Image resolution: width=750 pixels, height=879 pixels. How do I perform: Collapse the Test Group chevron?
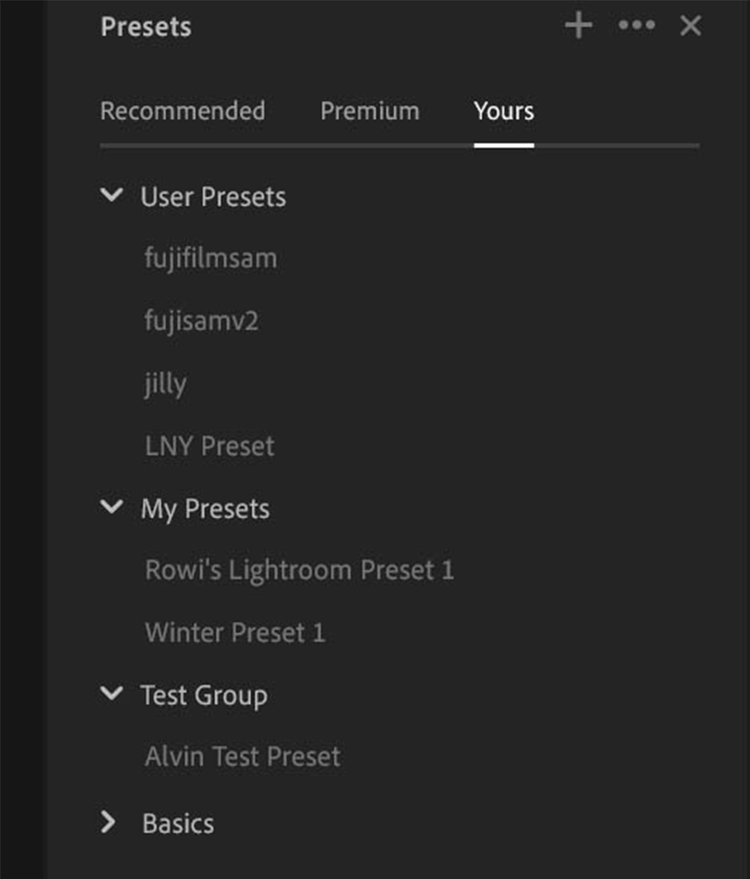click(111, 694)
